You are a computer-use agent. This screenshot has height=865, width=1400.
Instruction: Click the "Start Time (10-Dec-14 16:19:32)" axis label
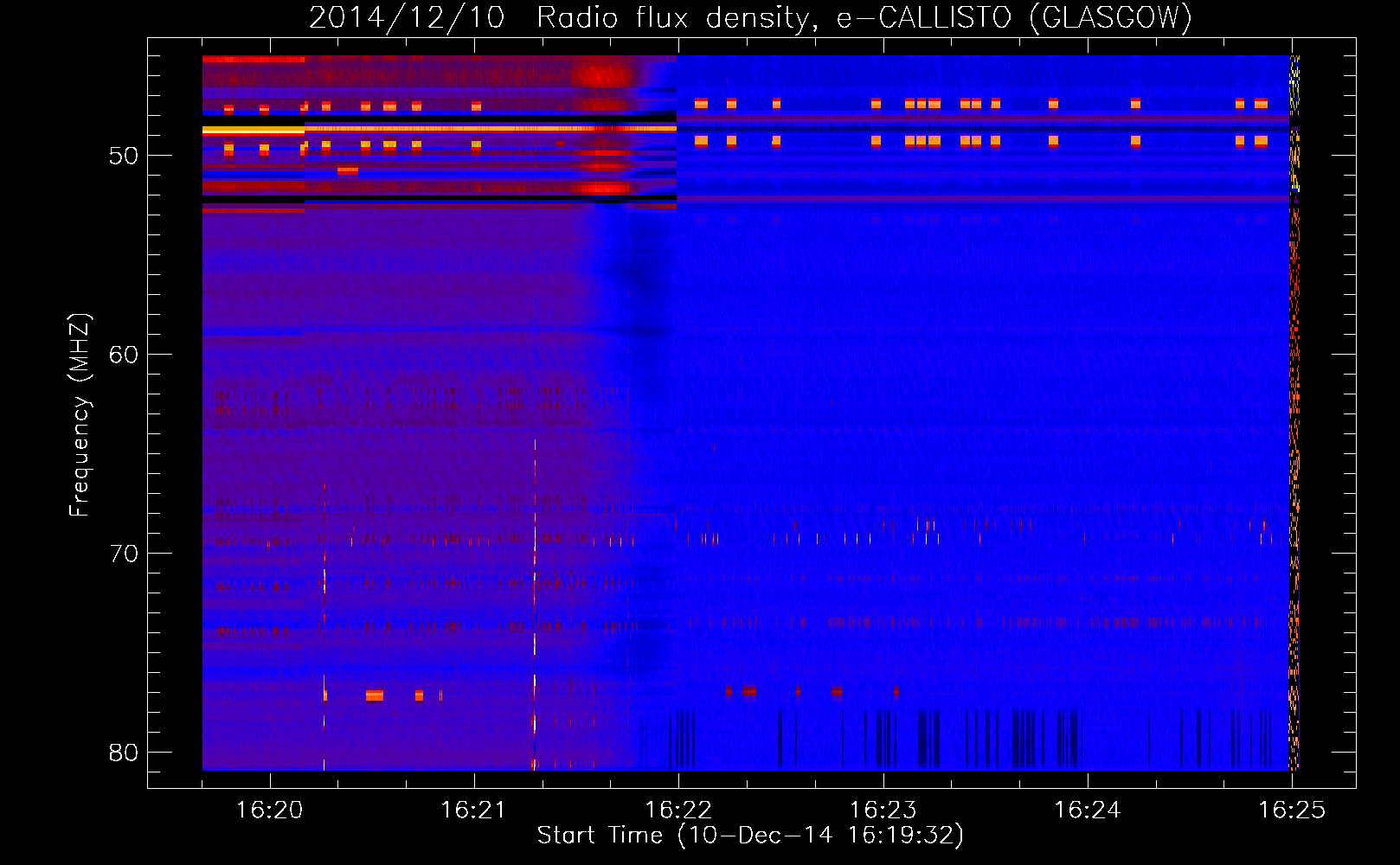click(750, 836)
